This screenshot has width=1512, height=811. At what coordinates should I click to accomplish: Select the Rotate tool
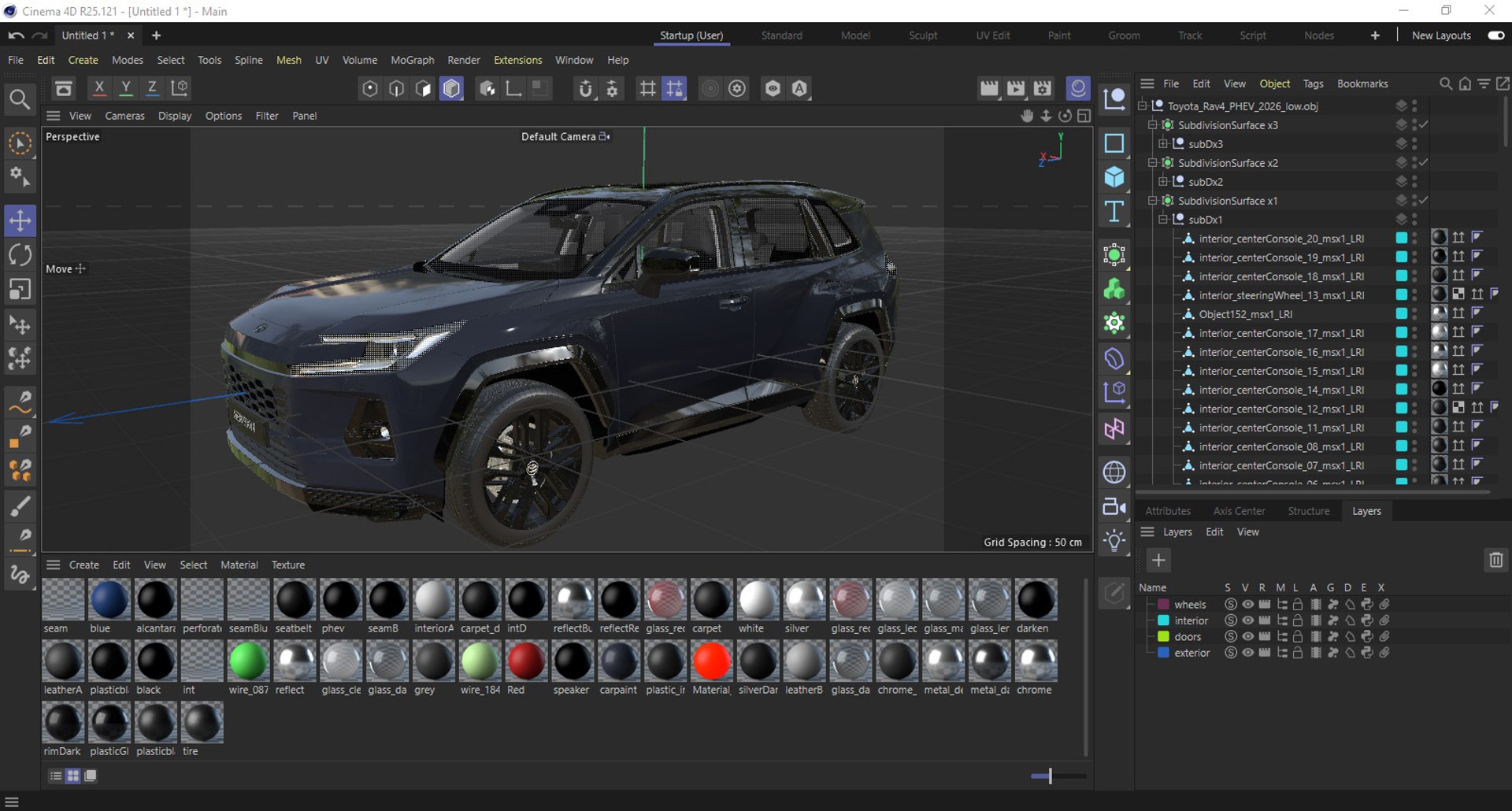point(20,255)
